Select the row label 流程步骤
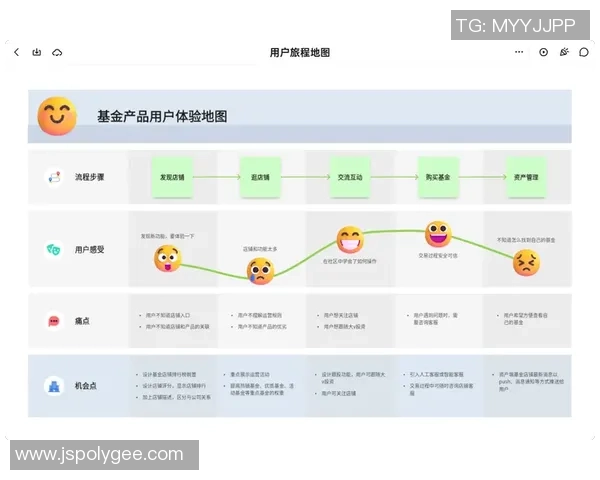600x480 pixels. [x=90, y=177]
